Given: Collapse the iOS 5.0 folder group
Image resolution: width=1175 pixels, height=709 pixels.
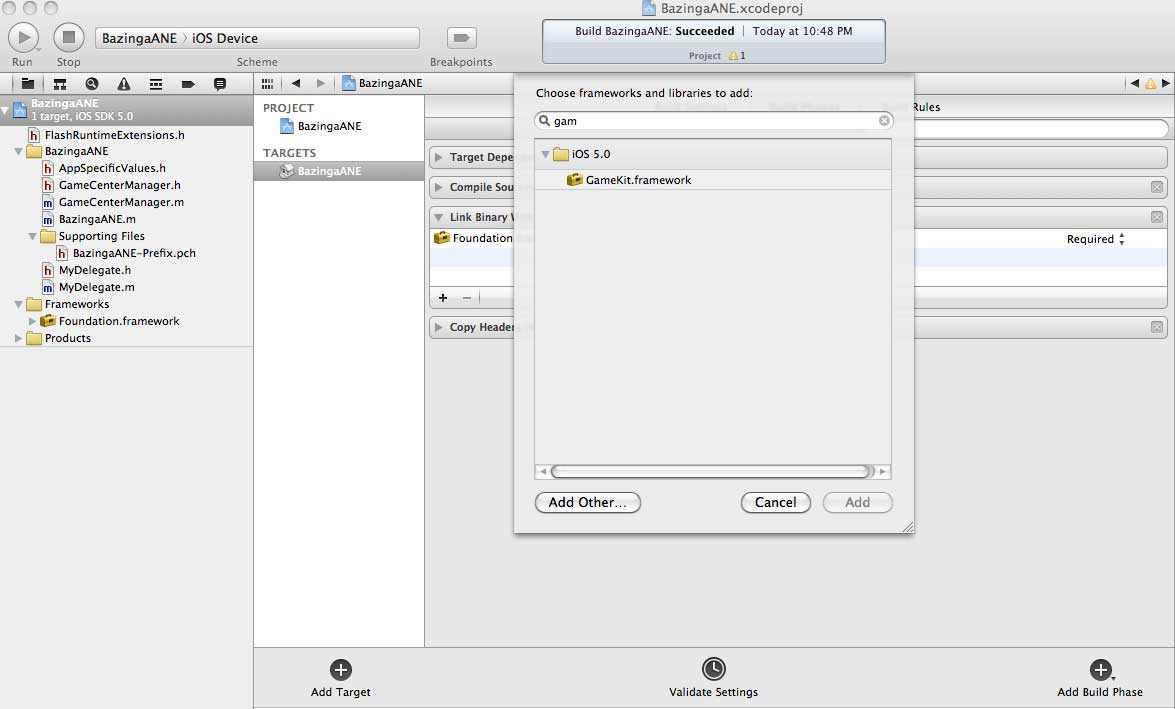Looking at the screenshot, I should click(x=546, y=154).
